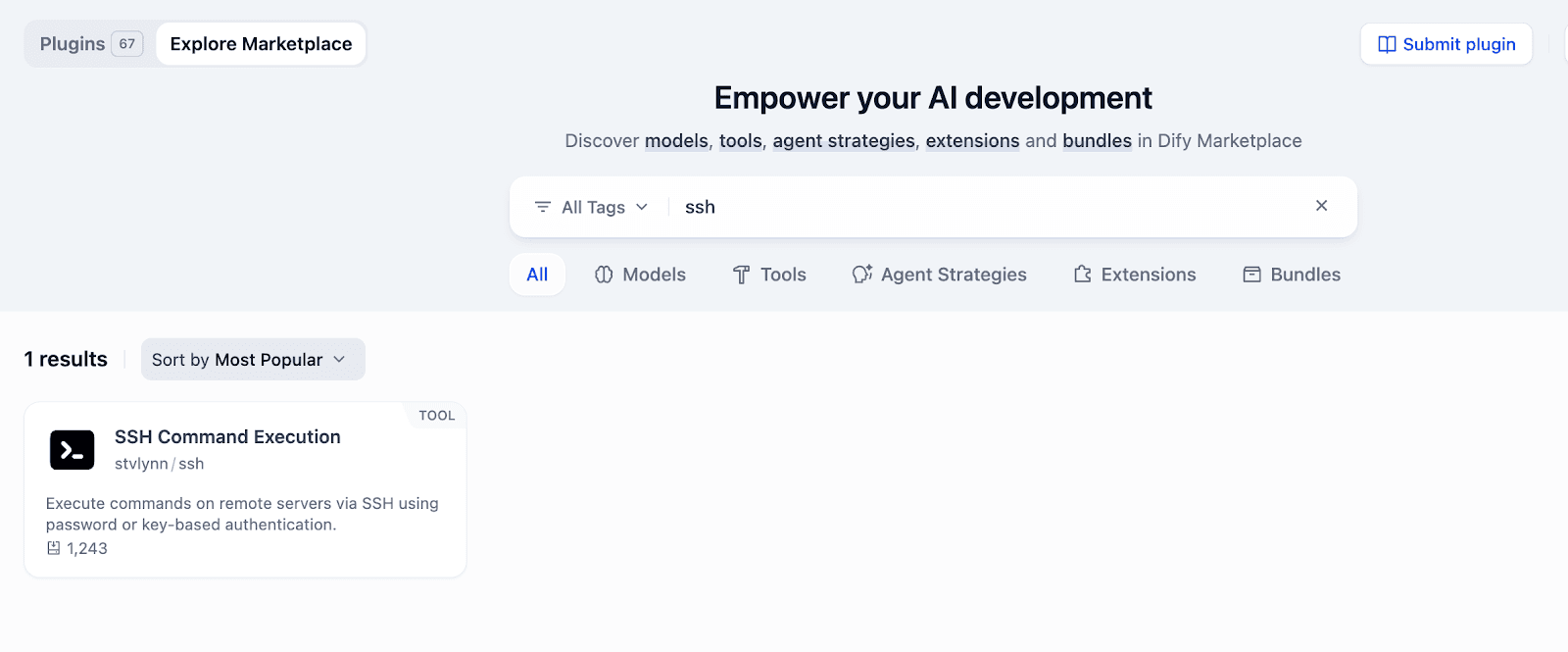This screenshot has height=652, width=1568.
Task: Filter results by Tools category
Action: pos(769,275)
